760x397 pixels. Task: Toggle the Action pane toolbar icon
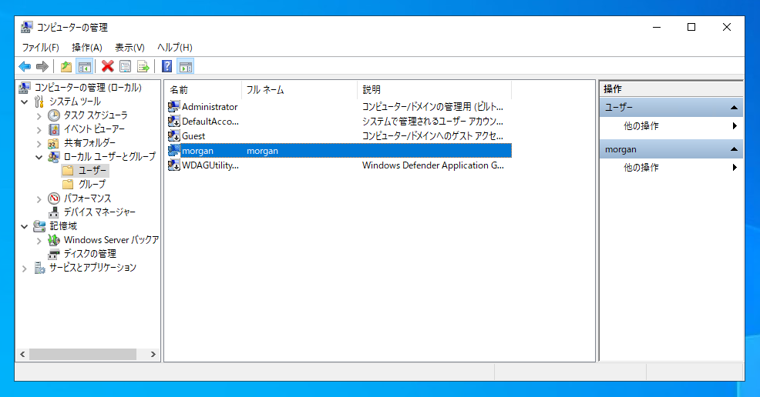point(186,66)
